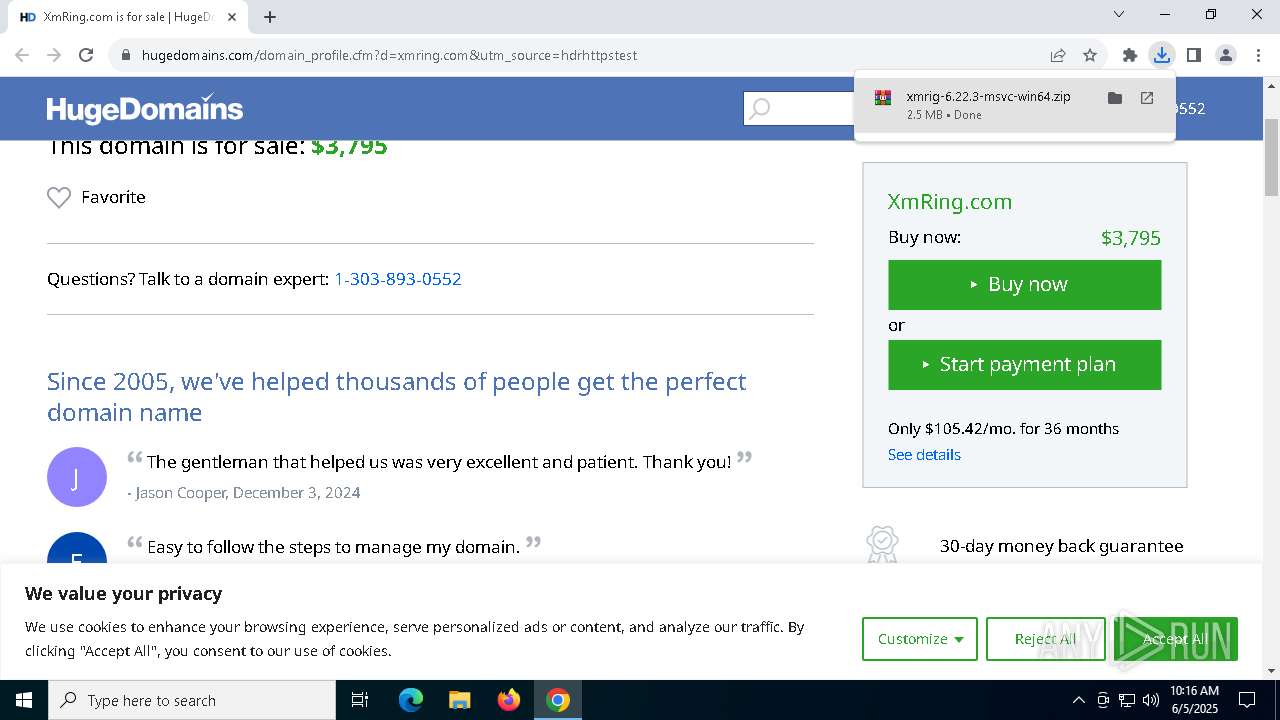
Task: Show xmrig zip file in folder
Action: [x=1115, y=98]
